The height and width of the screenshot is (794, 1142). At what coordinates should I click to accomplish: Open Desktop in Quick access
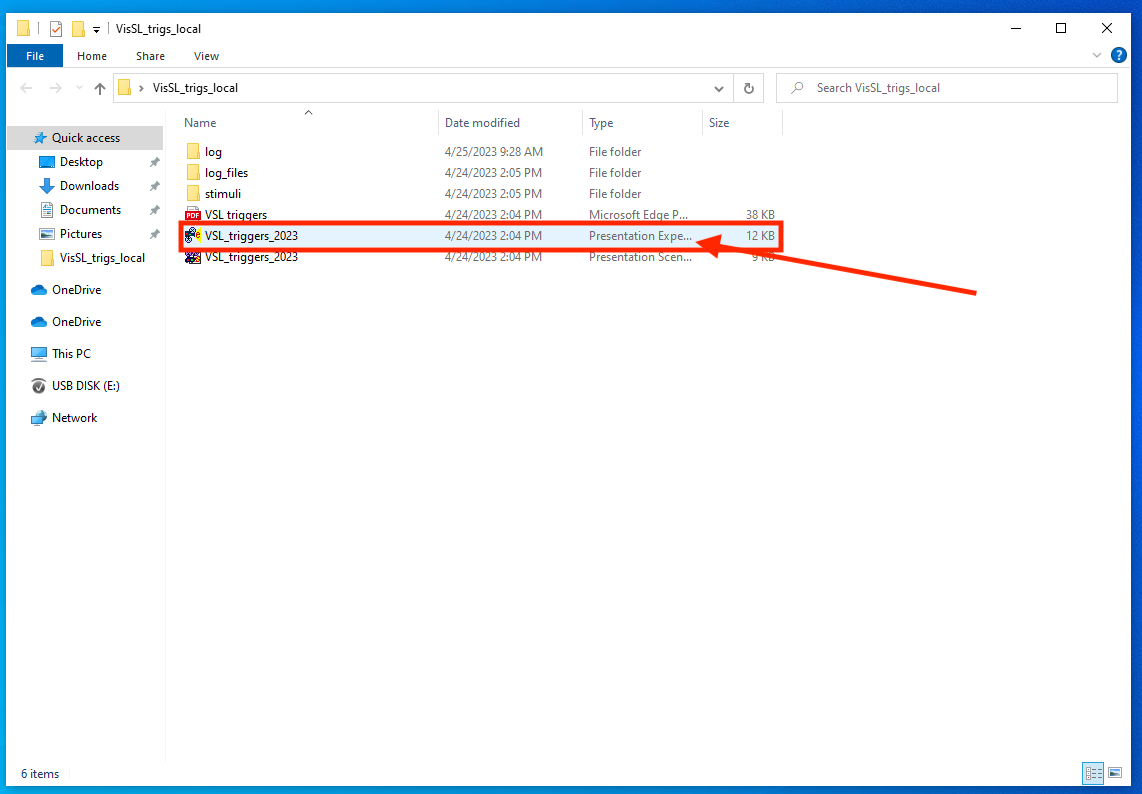[x=81, y=162]
